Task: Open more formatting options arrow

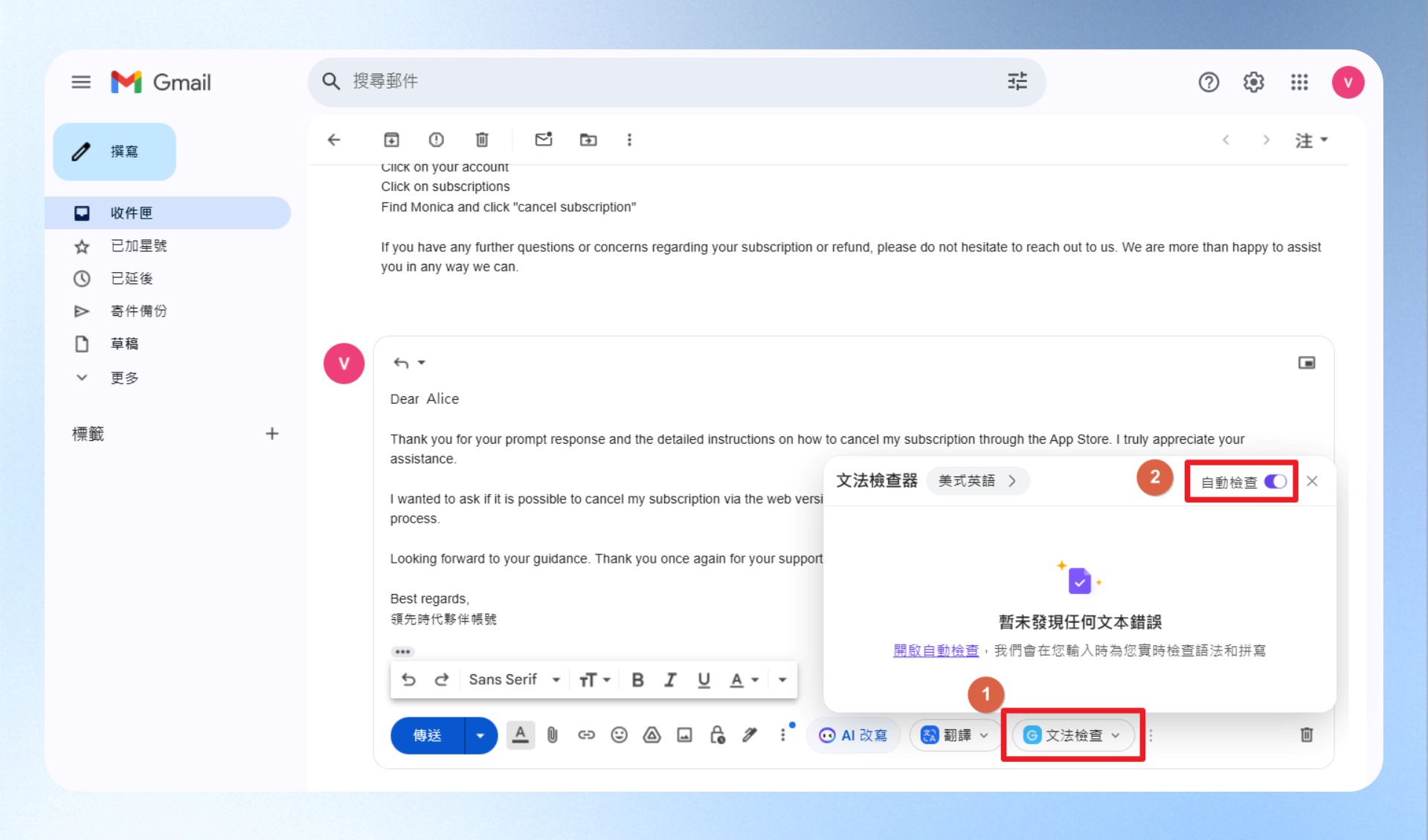Action: click(x=782, y=679)
